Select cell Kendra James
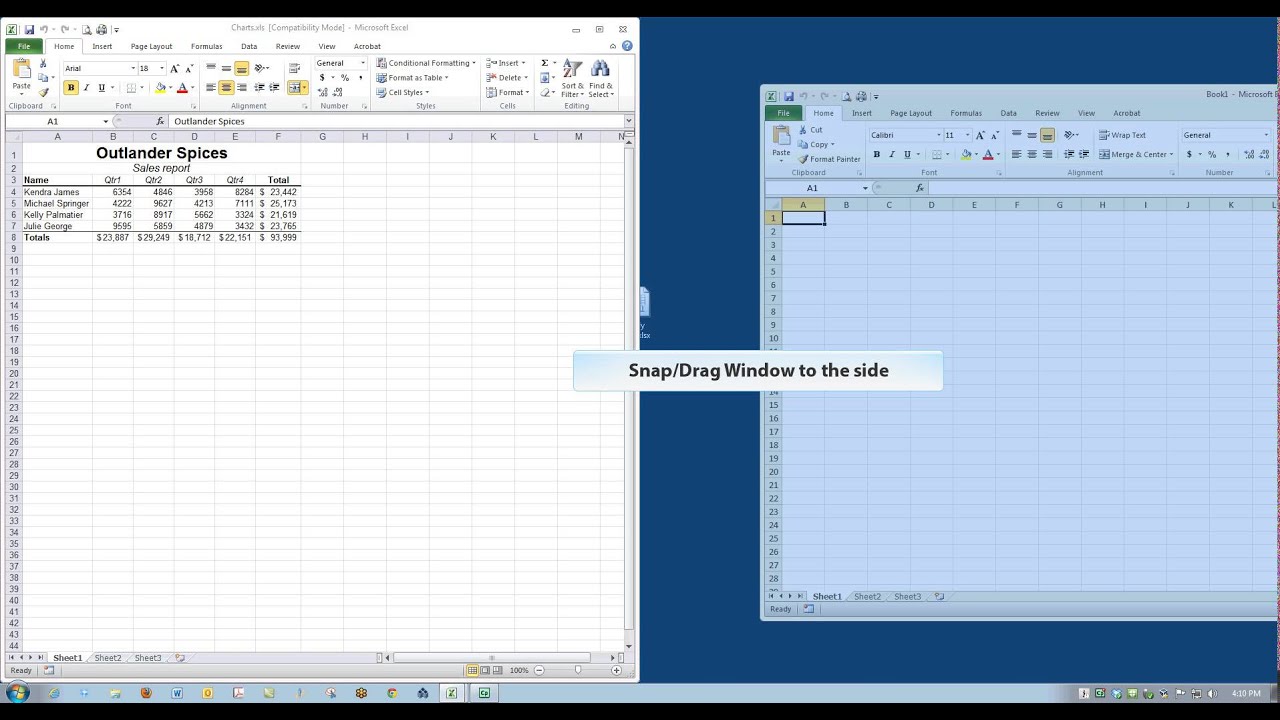1280x720 pixels. (x=57, y=192)
